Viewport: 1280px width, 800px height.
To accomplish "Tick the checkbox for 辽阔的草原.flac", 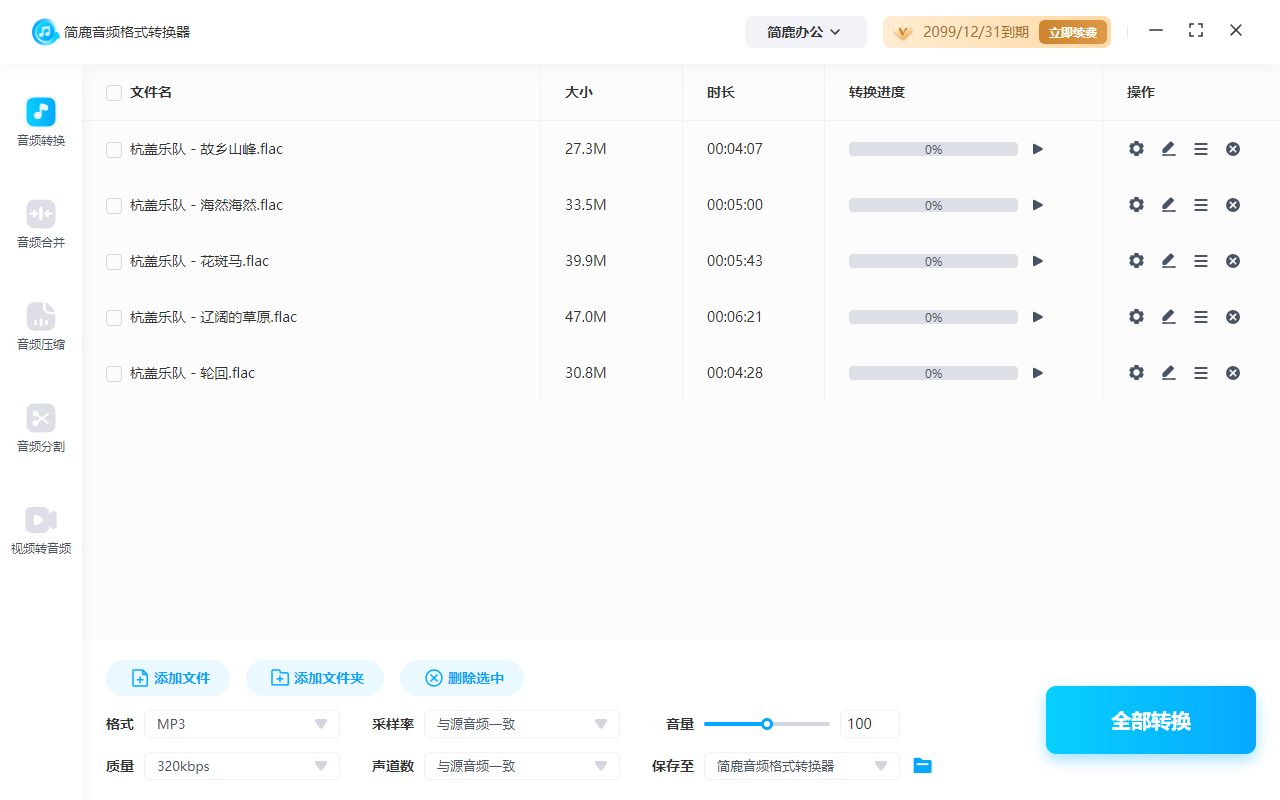I will click(113, 316).
